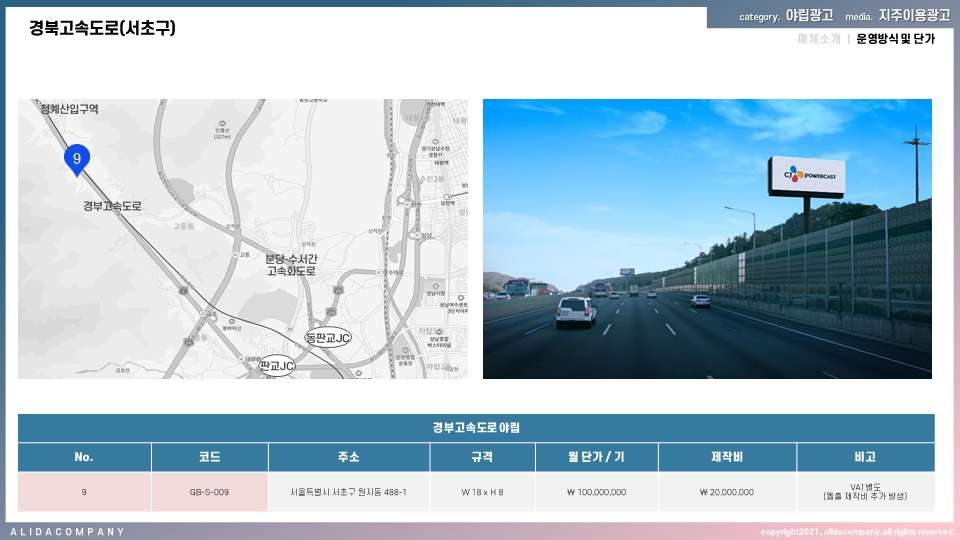Click the 월 단가 / 기 column header

595,457
